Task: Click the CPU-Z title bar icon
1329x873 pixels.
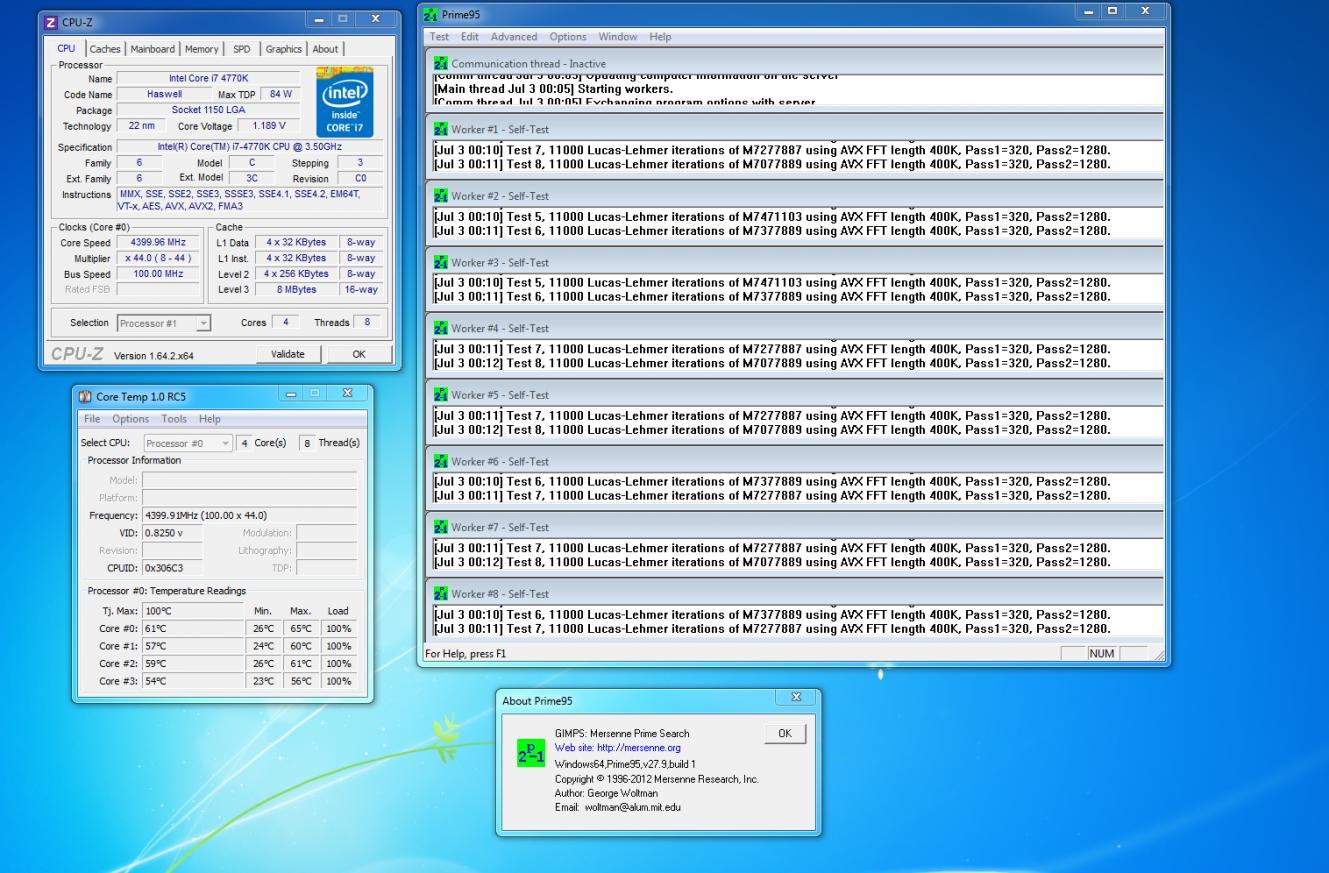Action: (x=51, y=20)
